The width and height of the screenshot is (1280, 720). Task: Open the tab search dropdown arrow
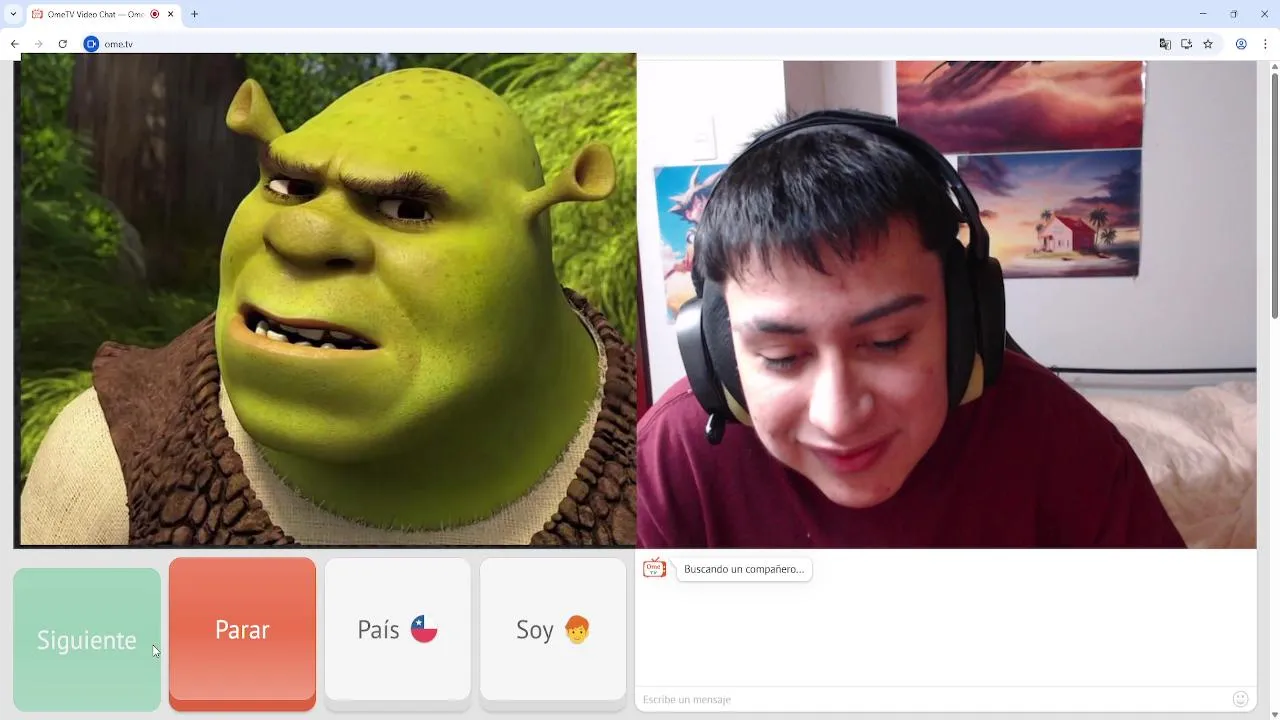[x=13, y=14]
